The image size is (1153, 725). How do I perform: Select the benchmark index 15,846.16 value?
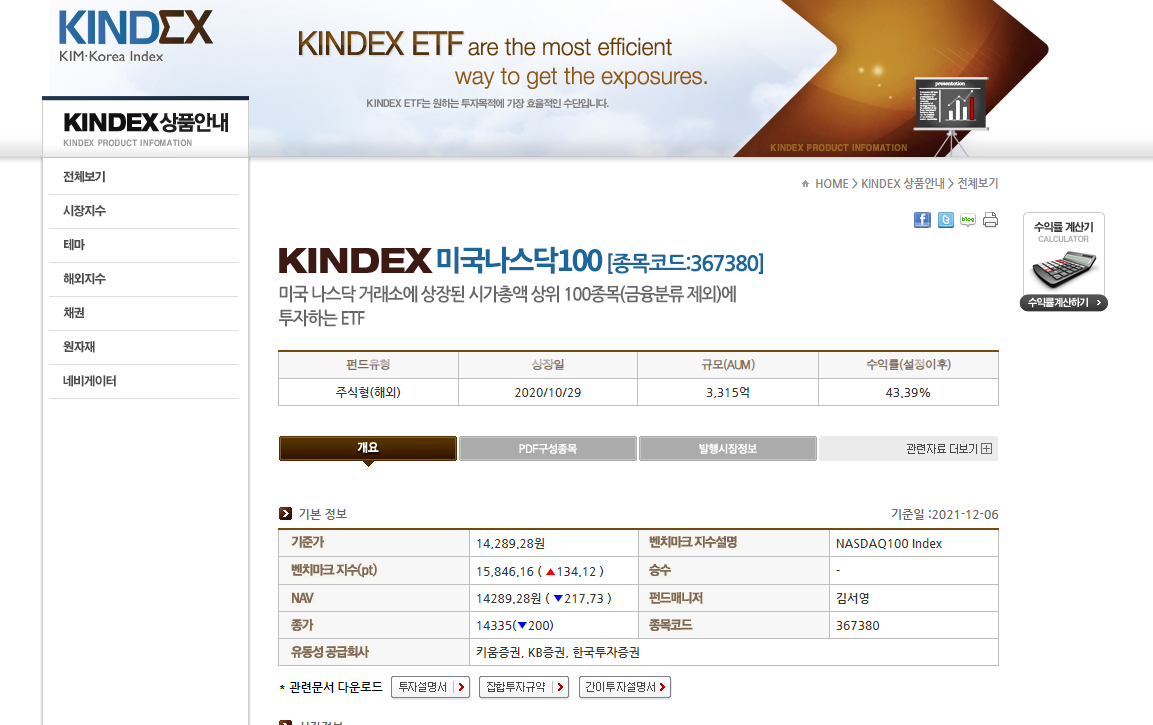pyautogui.click(x=505, y=571)
